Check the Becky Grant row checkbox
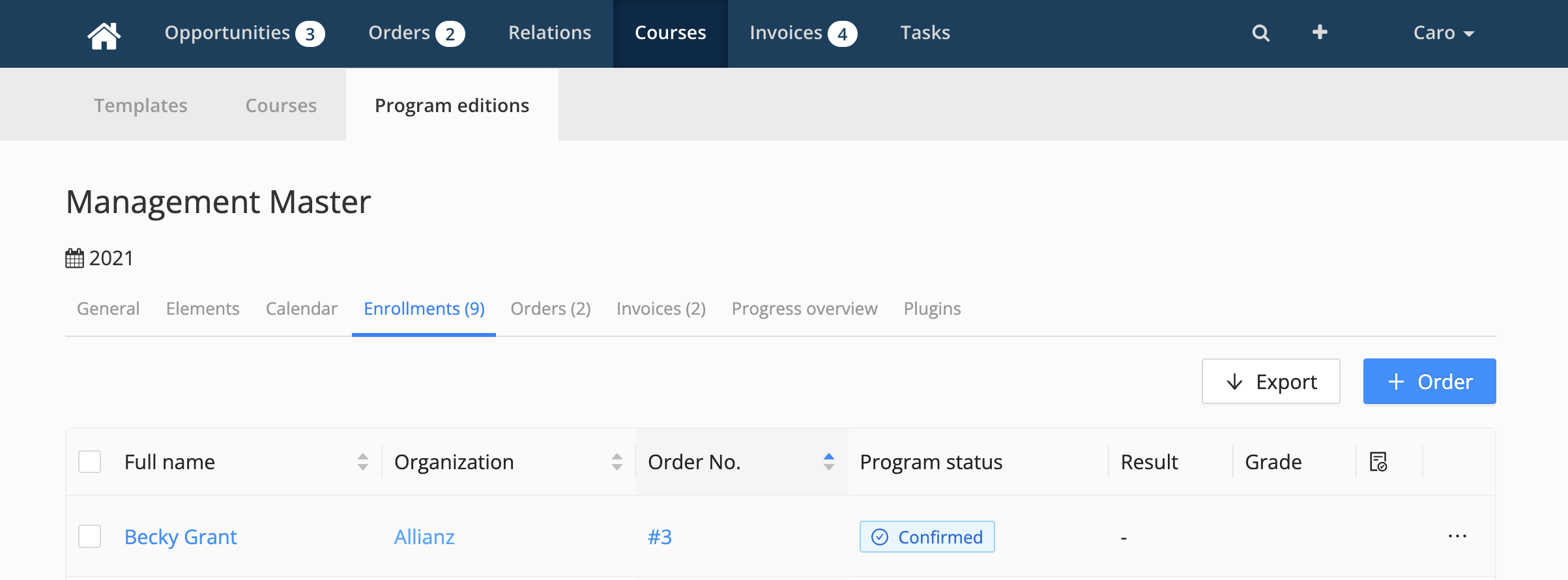 coord(90,536)
